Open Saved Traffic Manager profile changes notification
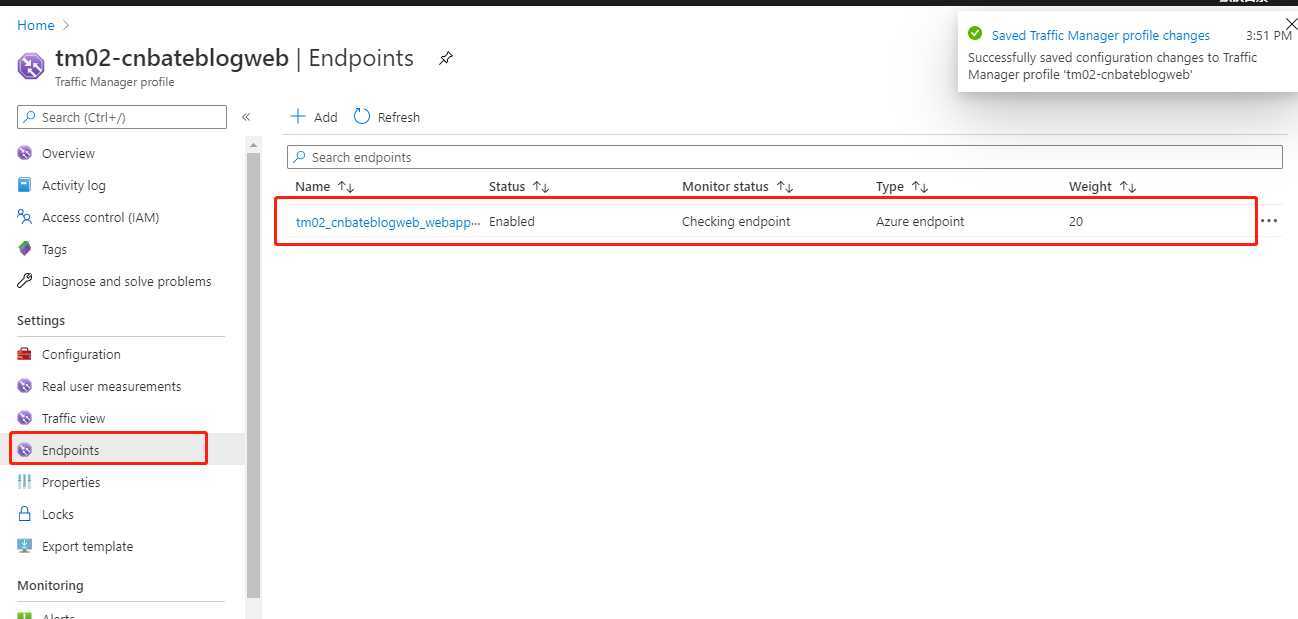This screenshot has width=1298, height=619. (x=1100, y=35)
